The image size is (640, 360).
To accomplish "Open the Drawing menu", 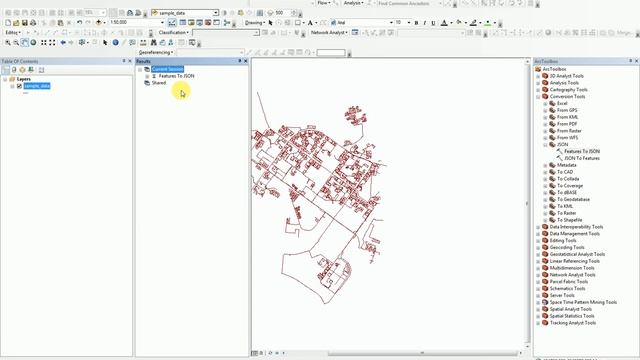I will tap(255, 23).
